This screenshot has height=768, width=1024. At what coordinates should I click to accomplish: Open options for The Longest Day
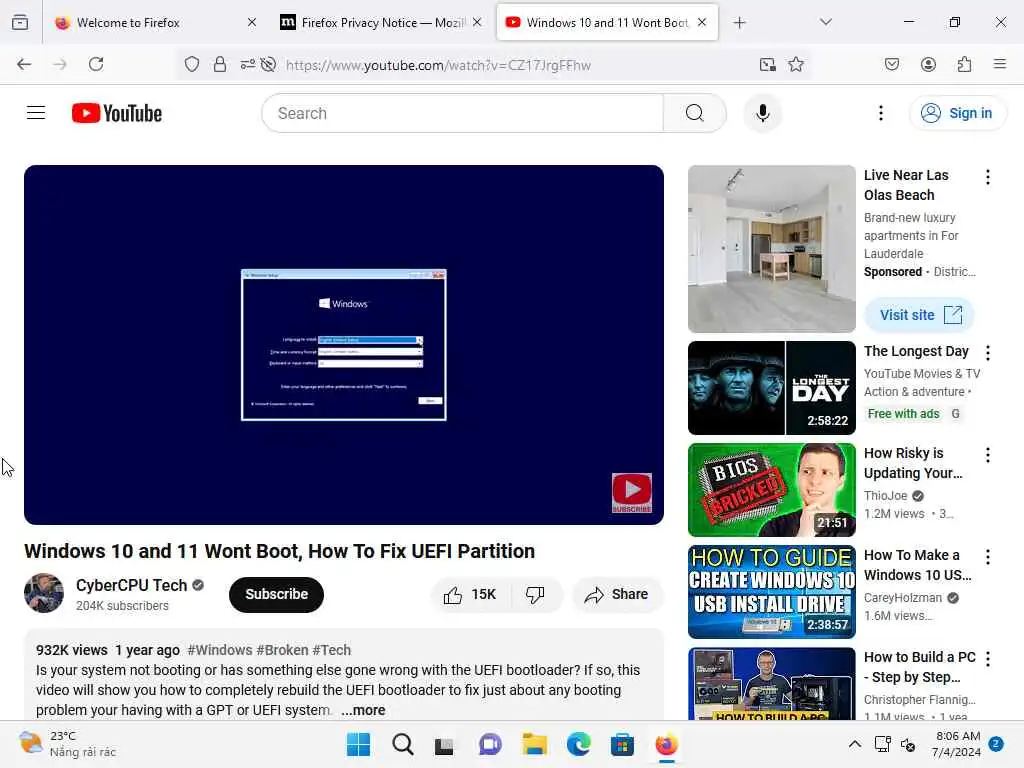(x=987, y=353)
